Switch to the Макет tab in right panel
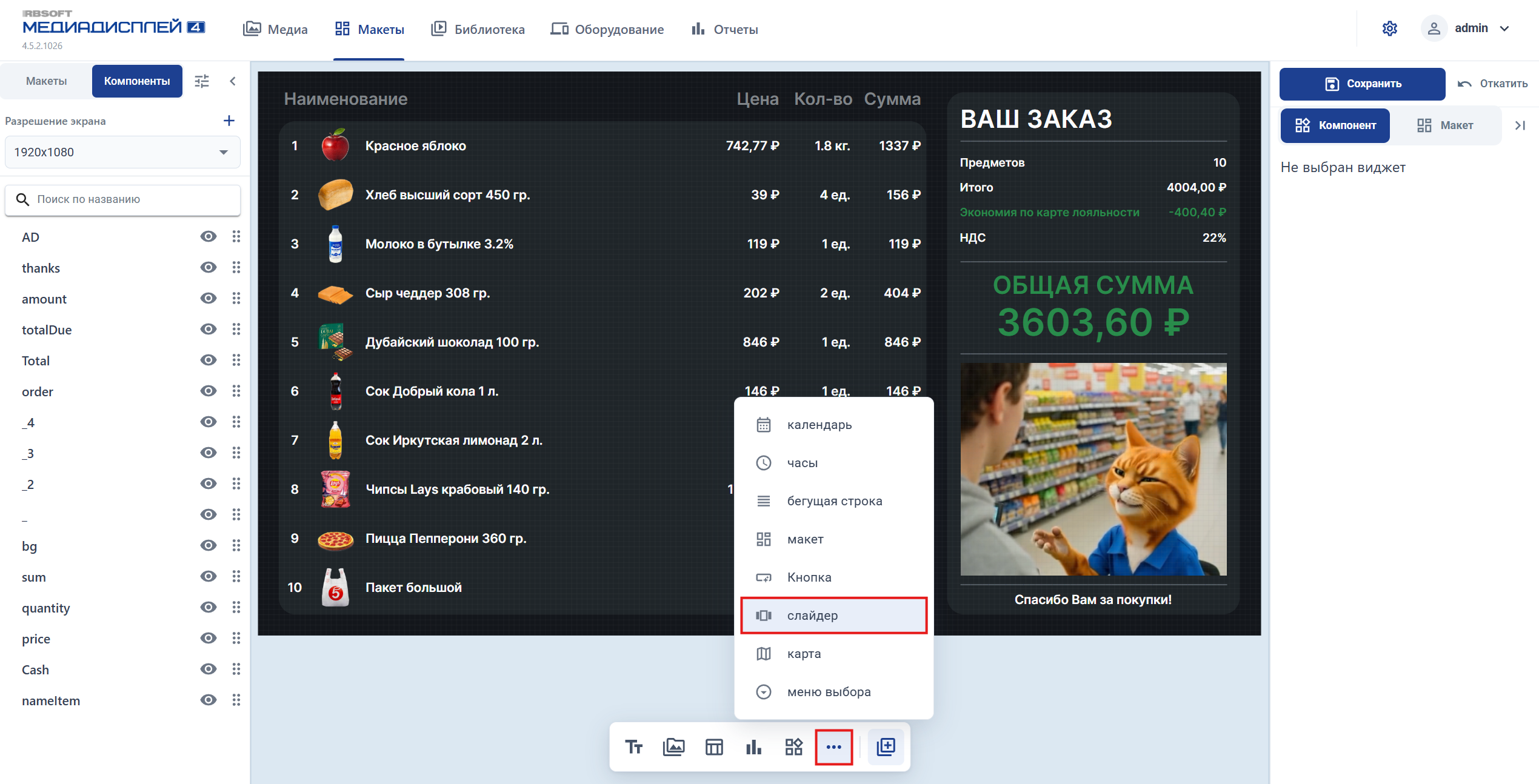This screenshot has height=784, width=1539. click(1445, 125)
